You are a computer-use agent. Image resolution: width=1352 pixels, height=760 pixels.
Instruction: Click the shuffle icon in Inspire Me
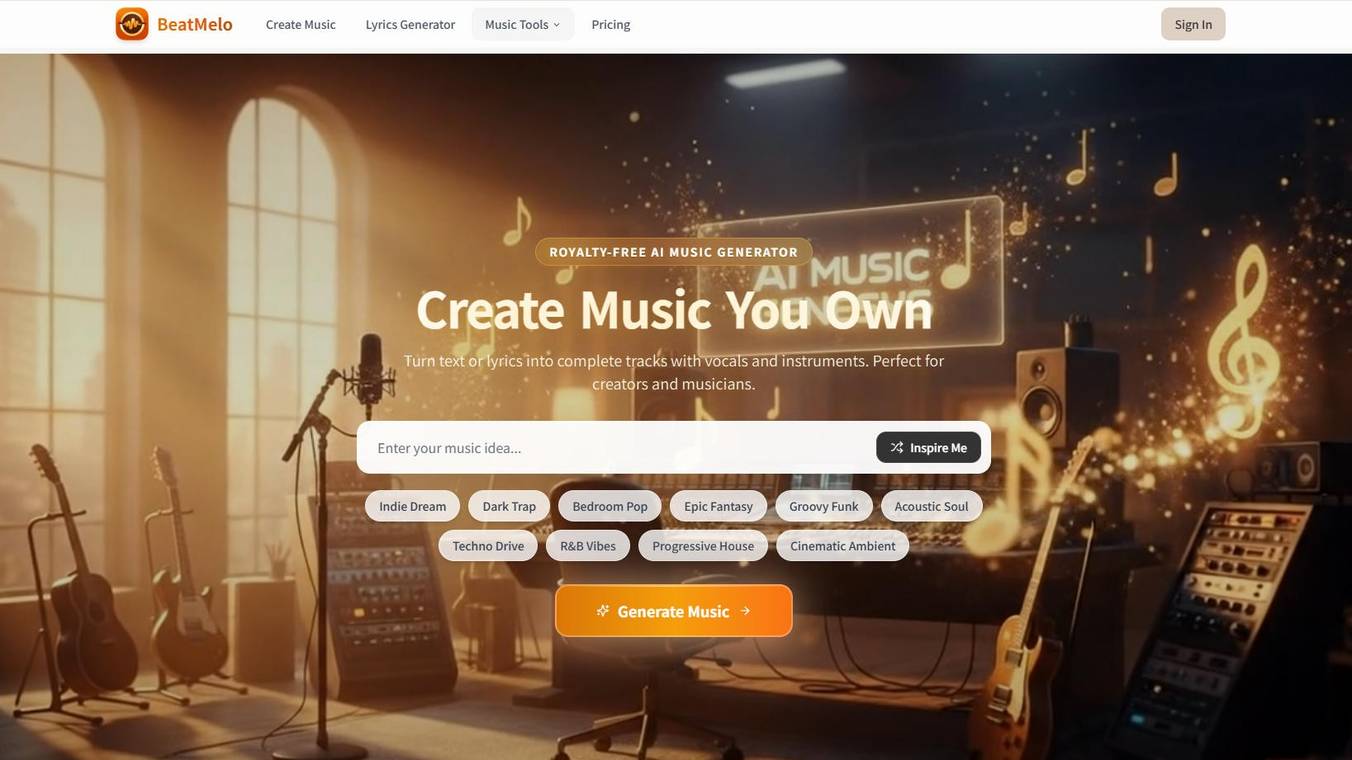point(897,448)
